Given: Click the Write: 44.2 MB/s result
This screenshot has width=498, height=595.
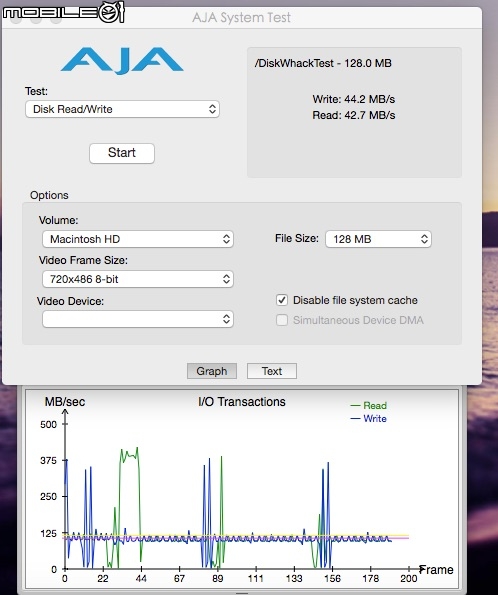Looking at the screenshot, I should tap(354, 99).
